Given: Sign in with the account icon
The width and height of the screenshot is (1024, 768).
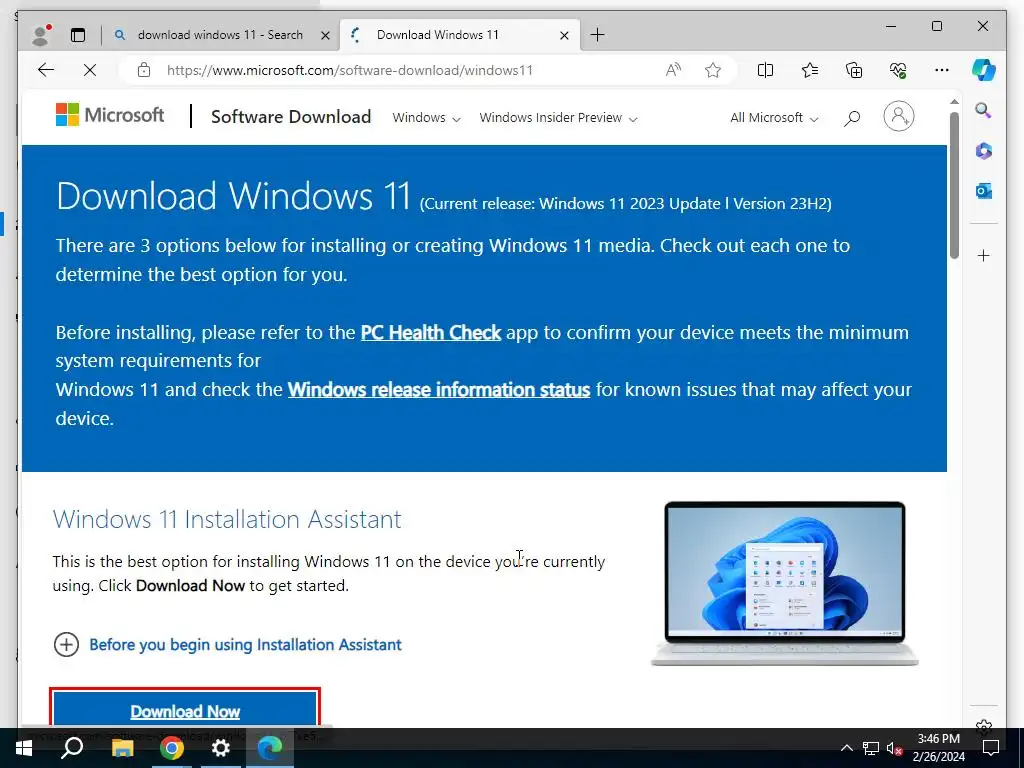Looking at the screenshot, I should (x=899, y=116).
